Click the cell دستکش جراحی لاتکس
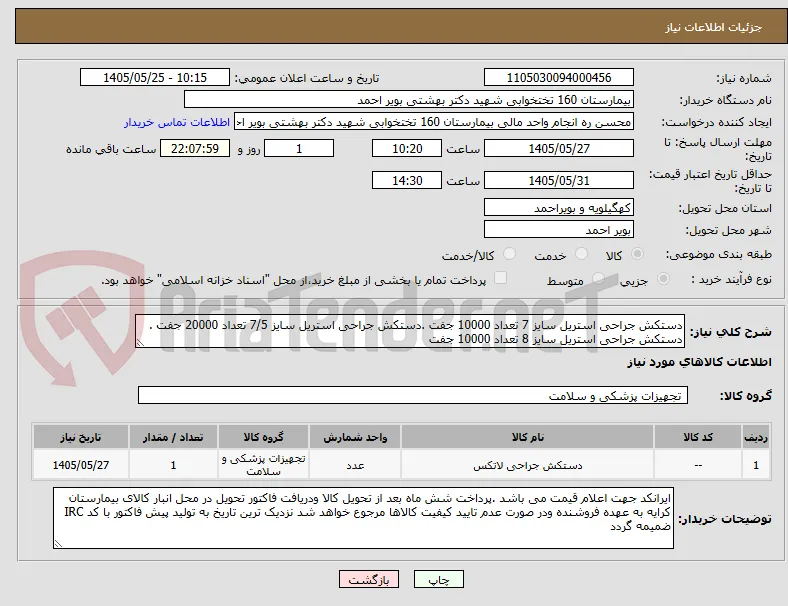Screen dimensions: 788x606 point(527,465)
